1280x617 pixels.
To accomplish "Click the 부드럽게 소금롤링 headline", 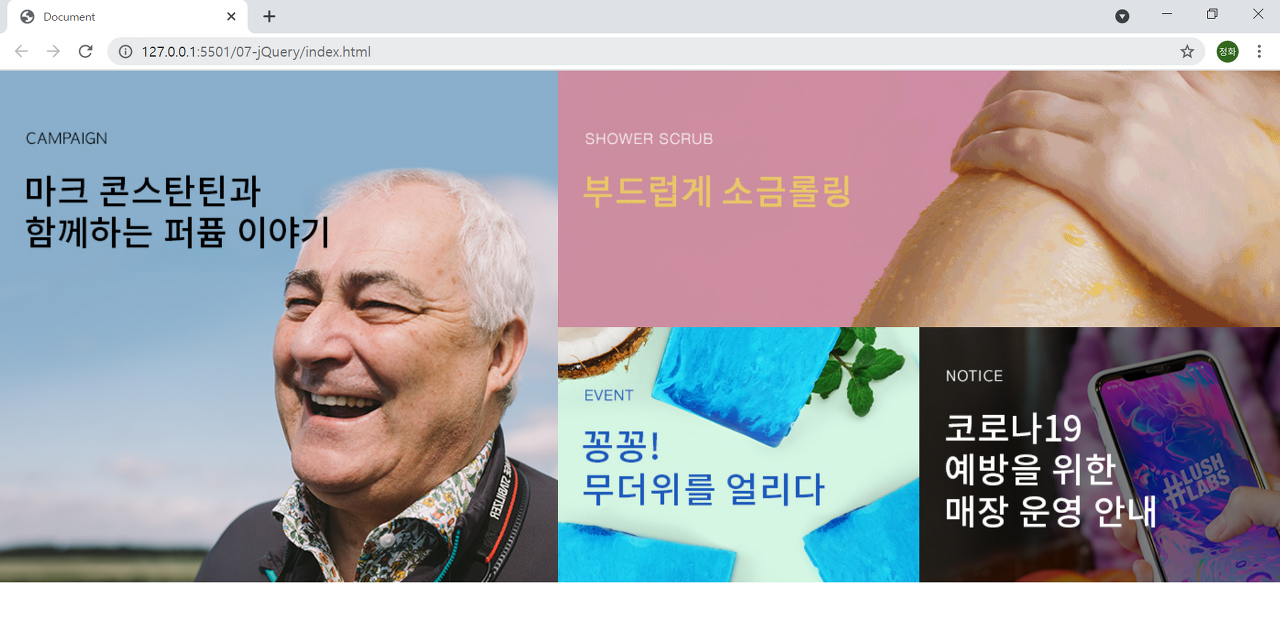I will click(x=717, y=190).
